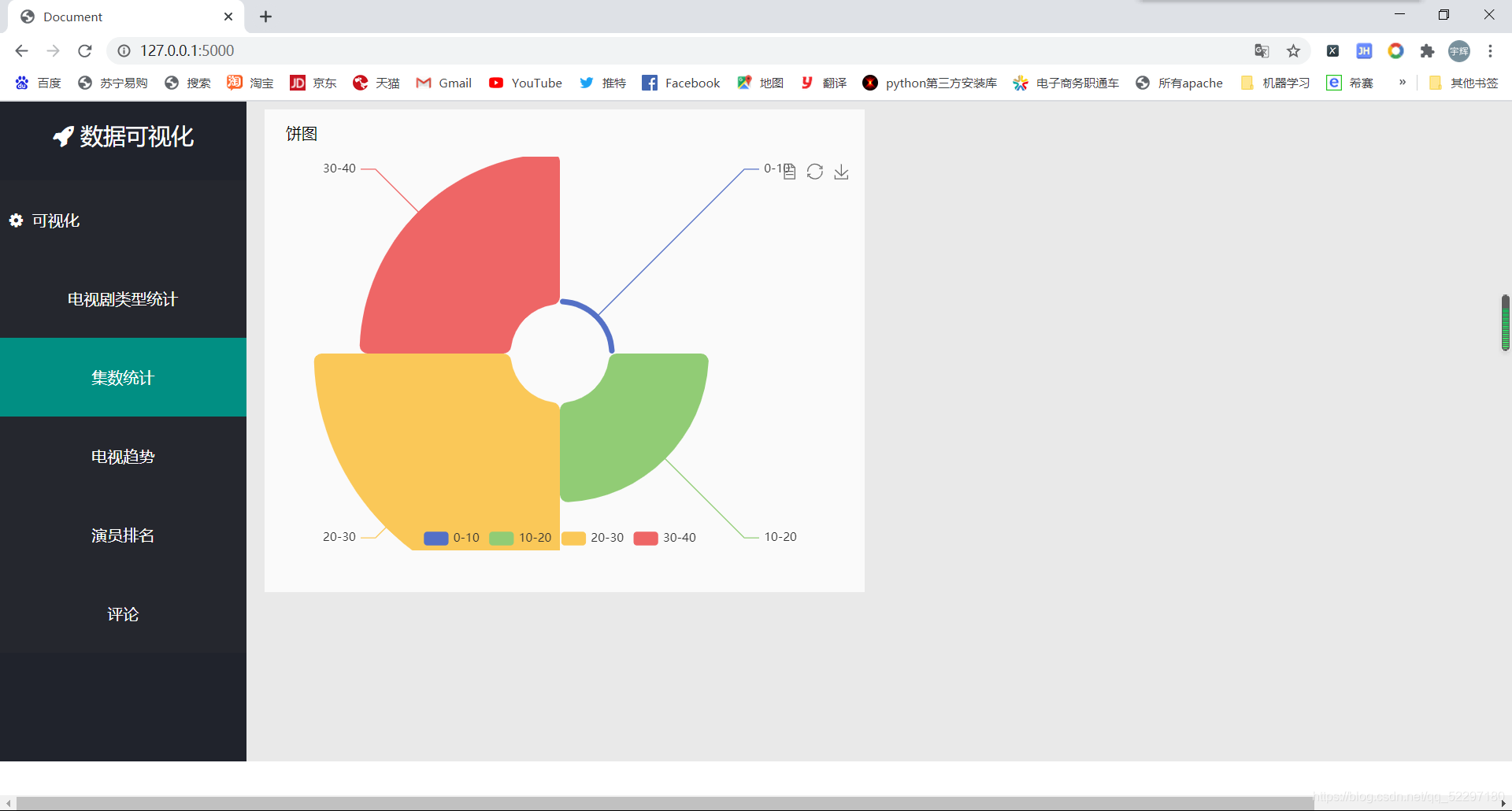Click the browser forward arrow

(x=53, y=50)
